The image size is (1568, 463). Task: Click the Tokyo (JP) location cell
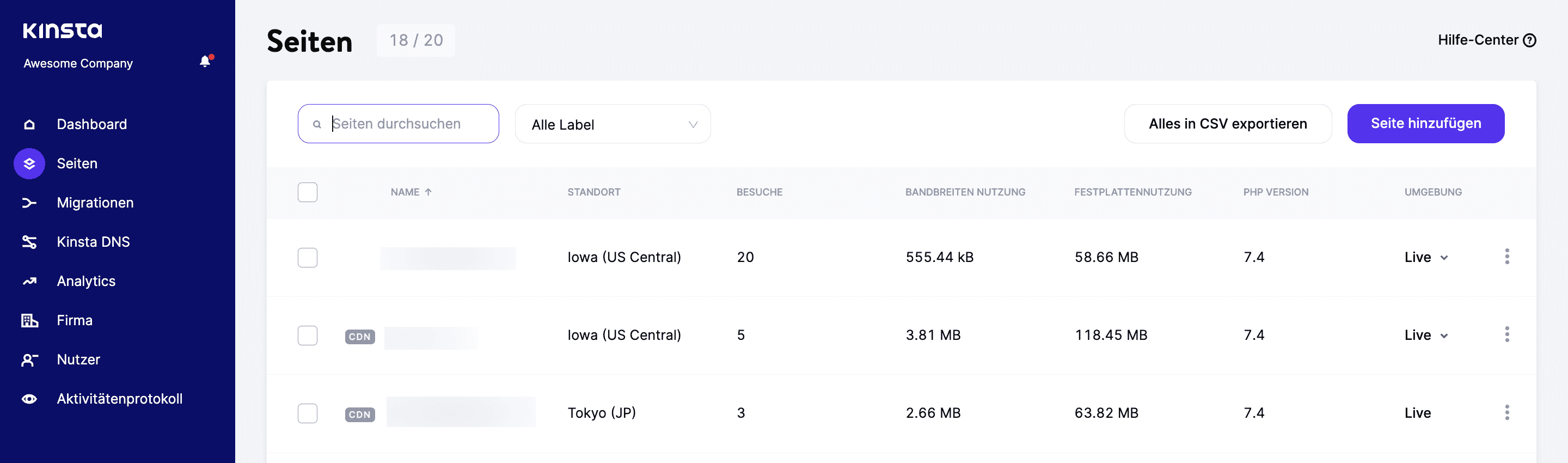pyautogui.click(x=602, y=413)
